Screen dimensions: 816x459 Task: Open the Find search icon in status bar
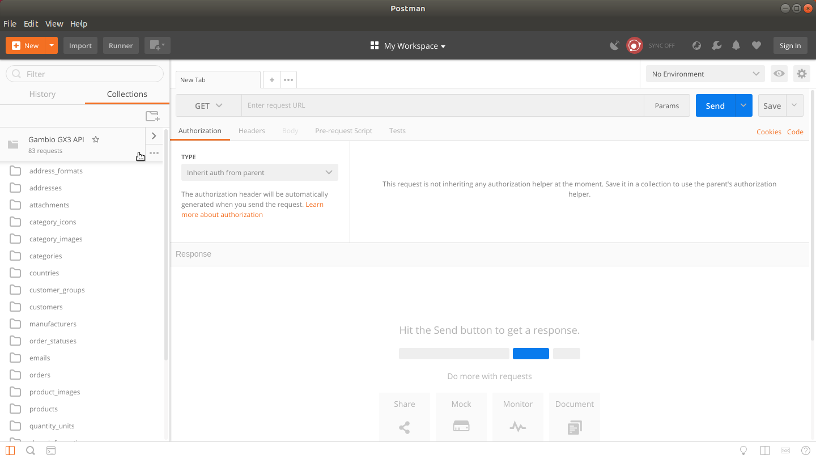click(31, 451)
